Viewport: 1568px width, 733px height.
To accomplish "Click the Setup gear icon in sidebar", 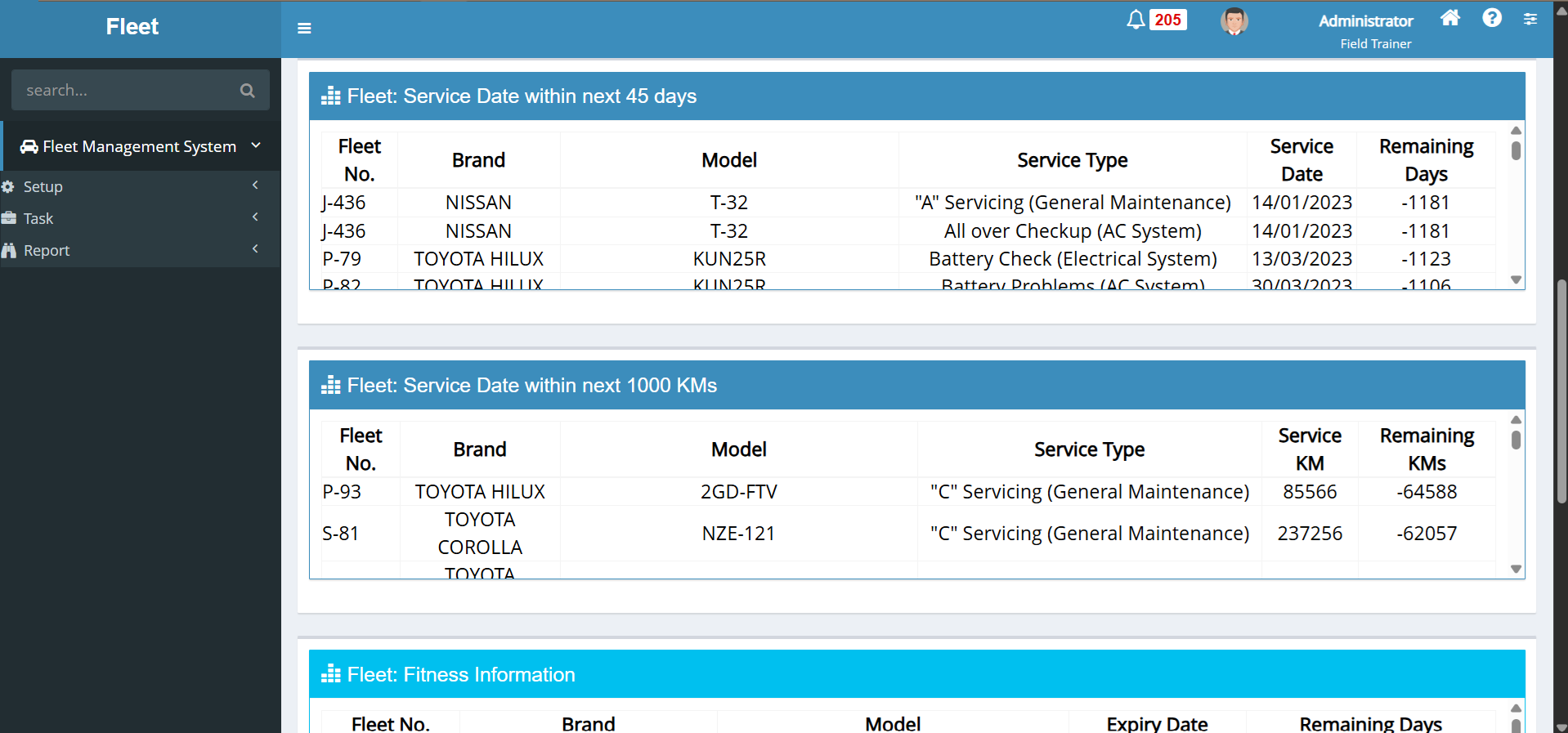I will (8, 187).
